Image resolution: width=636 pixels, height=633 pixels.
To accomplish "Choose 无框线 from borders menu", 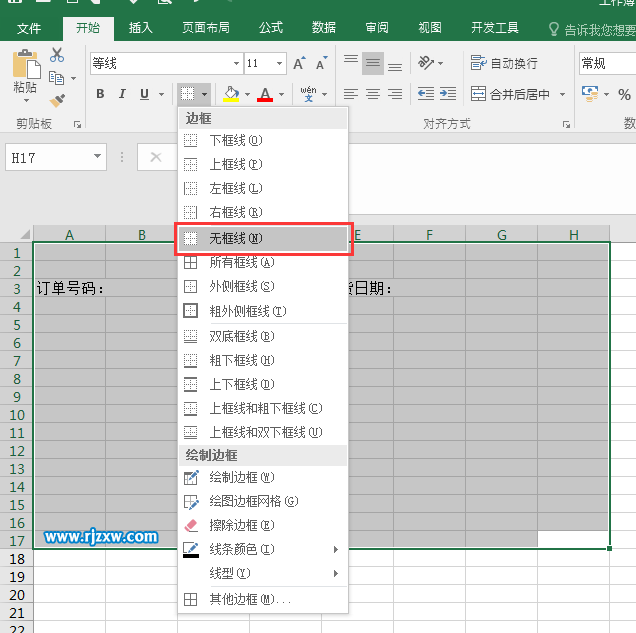I will [x=263, y=238].
